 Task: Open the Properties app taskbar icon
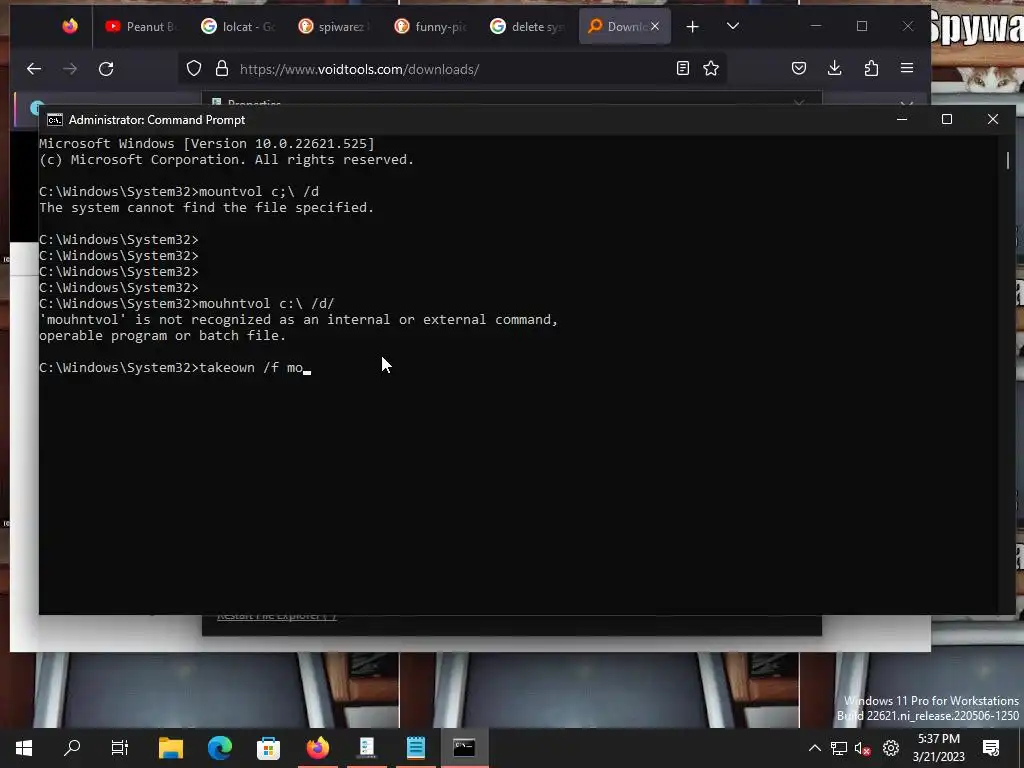[x=367, y=748]
